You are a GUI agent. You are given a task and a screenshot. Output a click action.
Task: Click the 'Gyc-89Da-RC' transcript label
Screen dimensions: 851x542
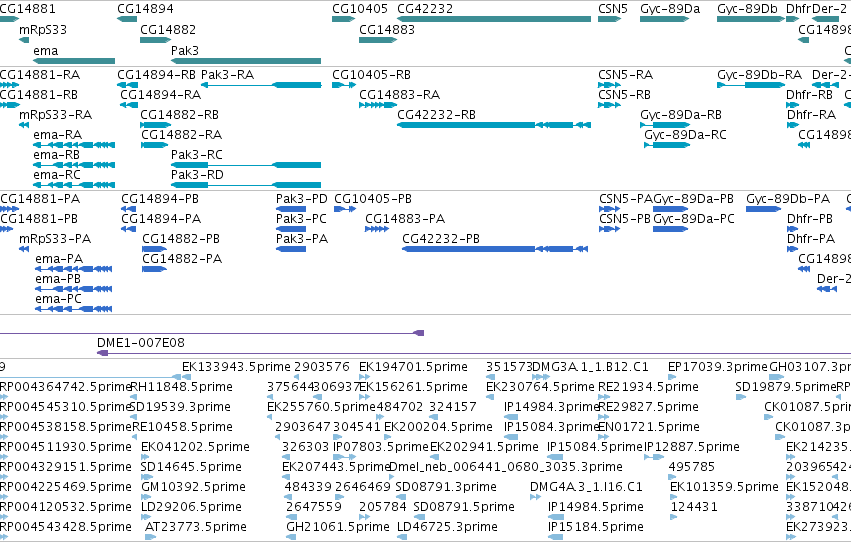685,135
